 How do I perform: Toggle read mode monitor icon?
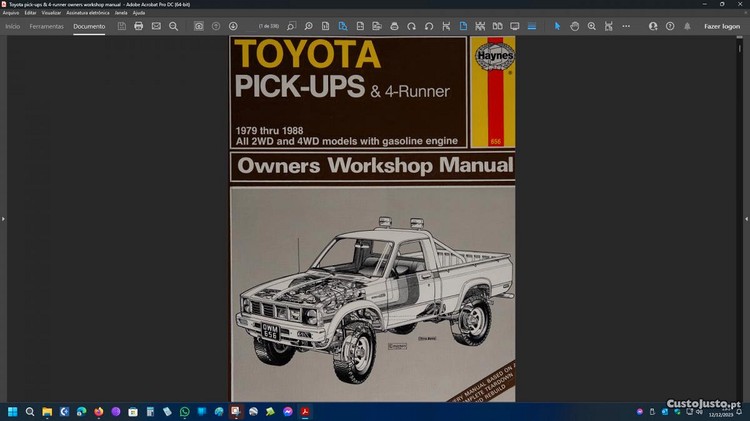pyautogui.click(x=516, y=26)
